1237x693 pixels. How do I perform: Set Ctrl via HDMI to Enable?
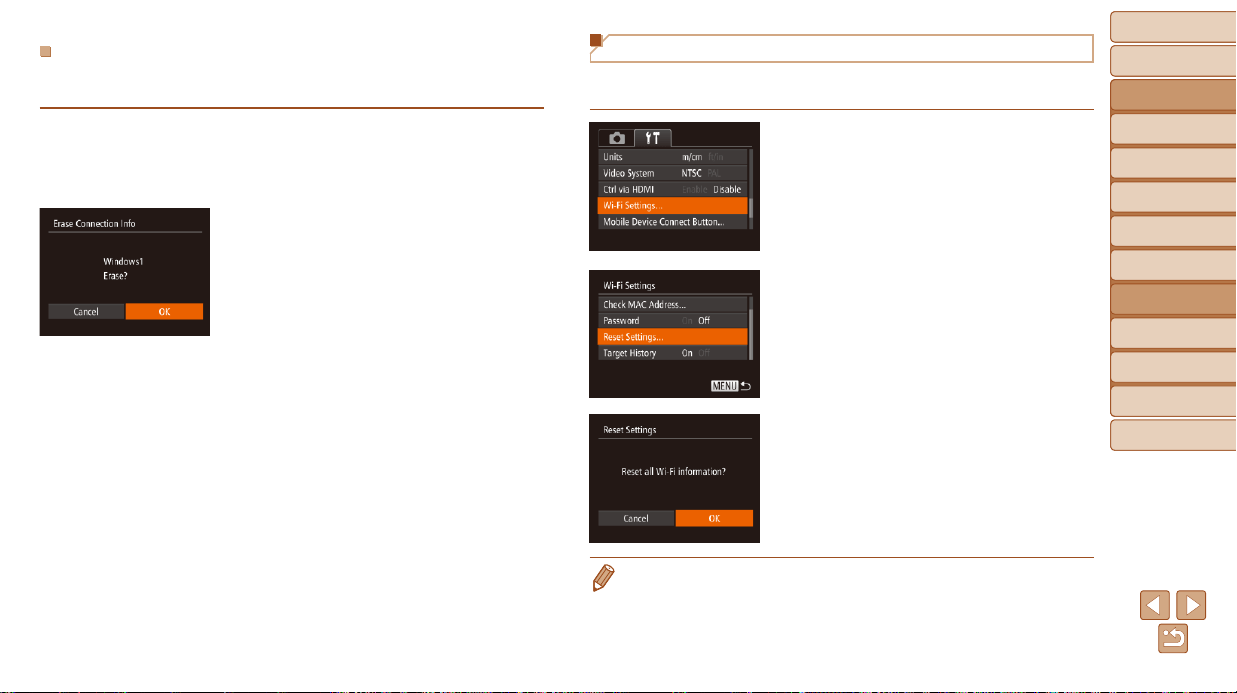(695, 189)
